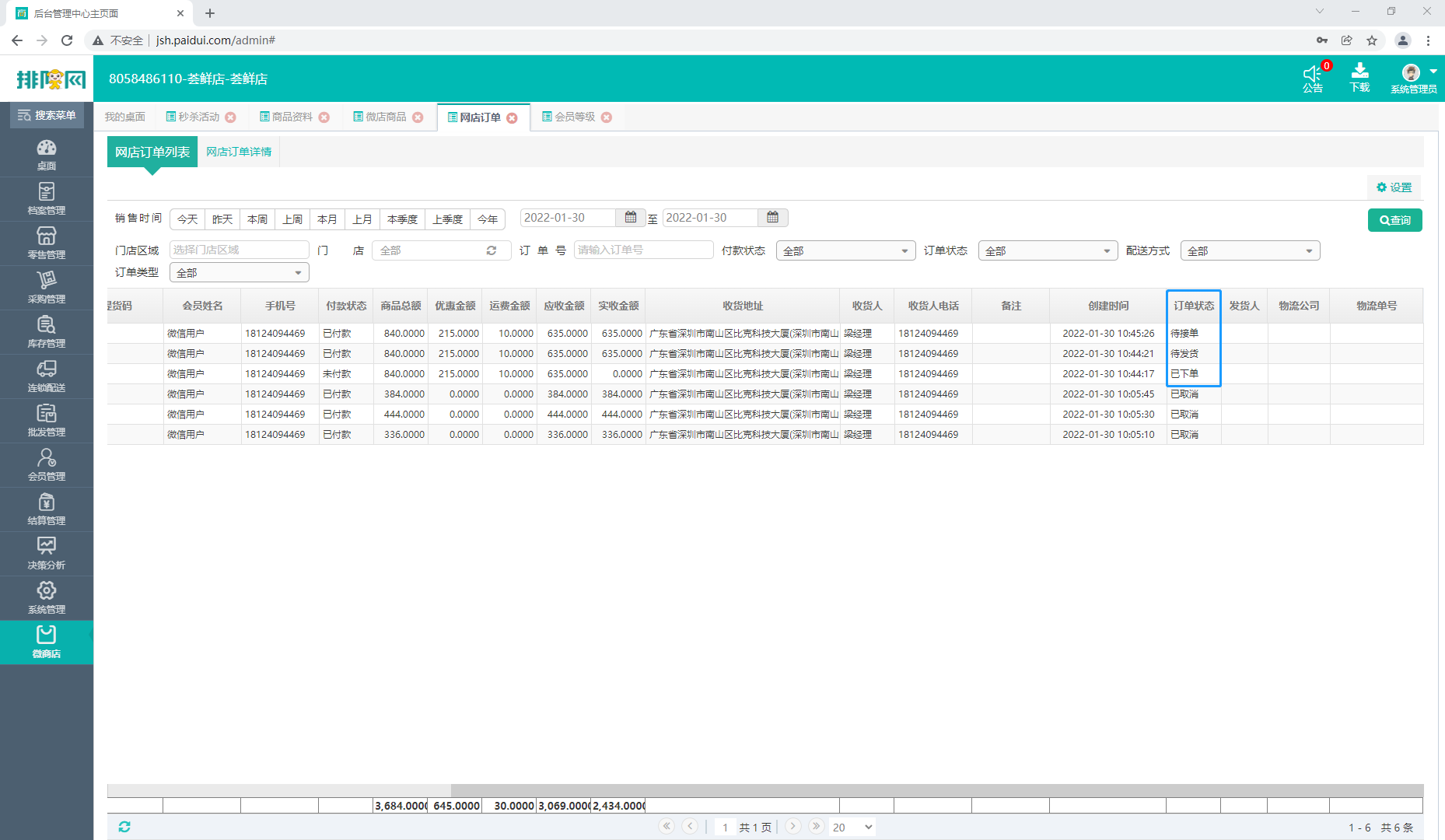Image resolution: width=1445 pixels, height=840 pixels.
Task: Click the 订单号 input field
Action: pos(643,250)
